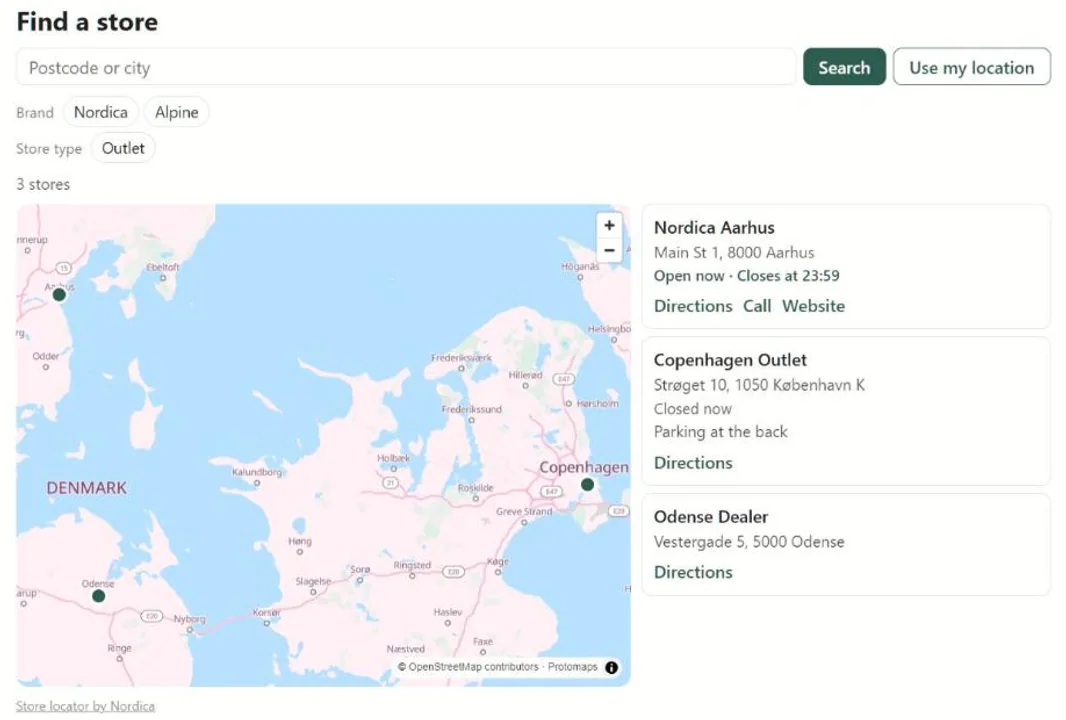Click the Search button
1066x720 pixels.
tap(844, 67)
